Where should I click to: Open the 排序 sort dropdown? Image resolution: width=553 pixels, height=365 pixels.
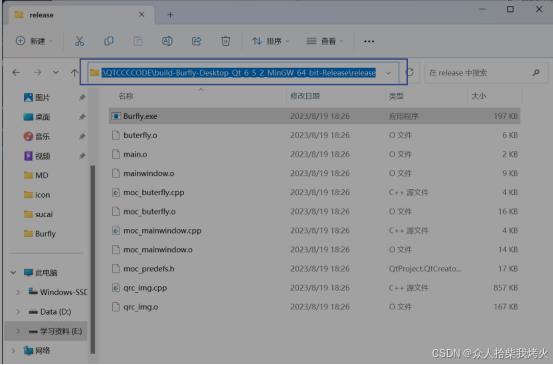pos(271,41)
